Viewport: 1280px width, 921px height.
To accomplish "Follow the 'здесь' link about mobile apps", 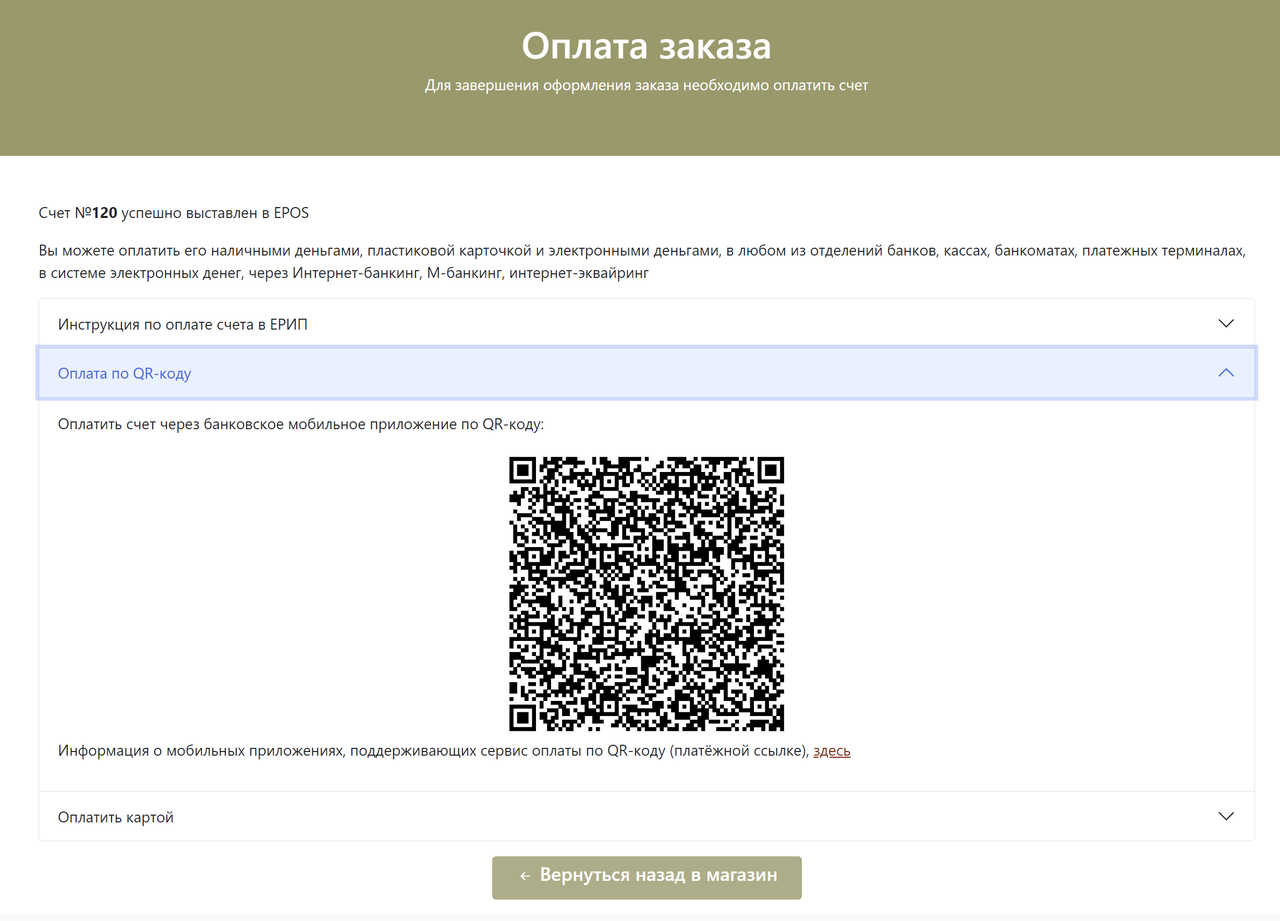I will coord(831,751).
